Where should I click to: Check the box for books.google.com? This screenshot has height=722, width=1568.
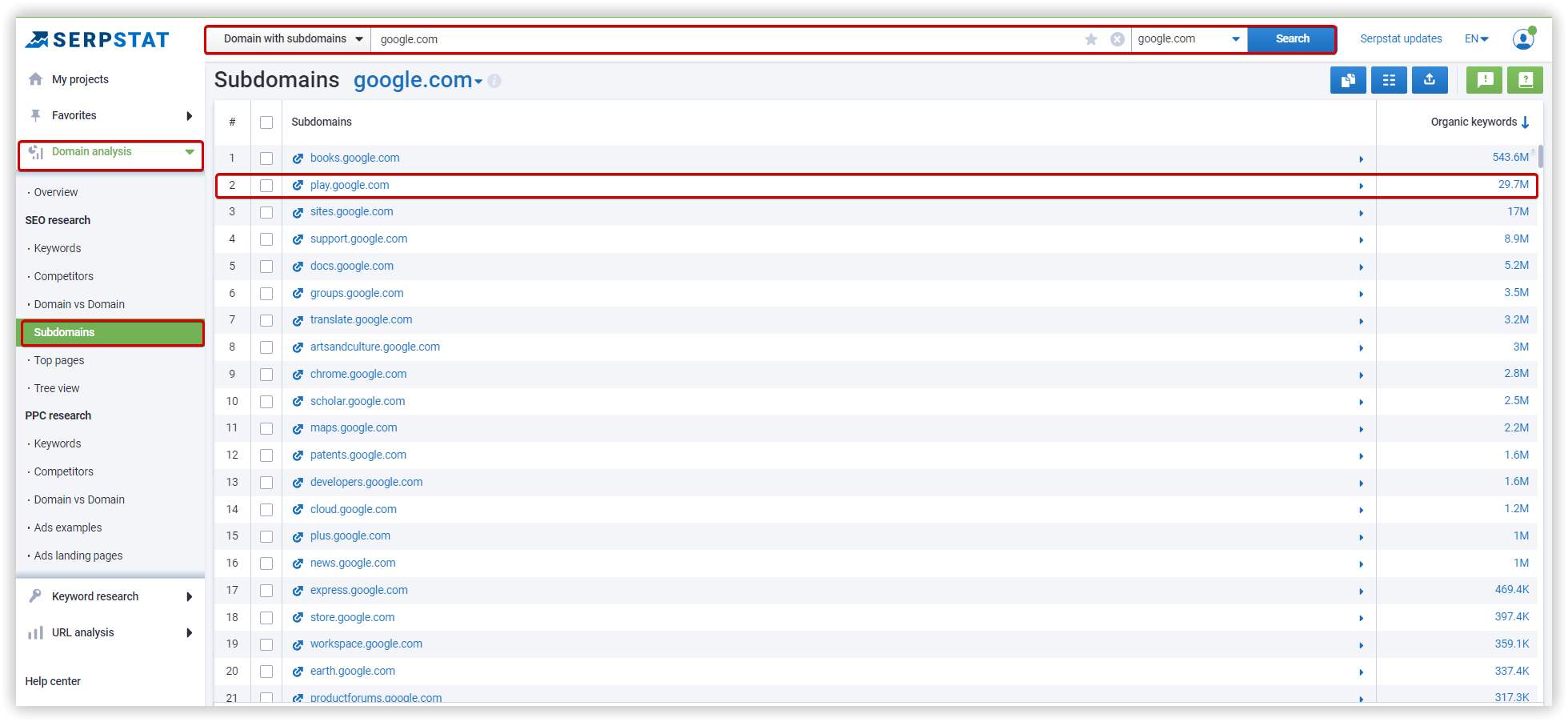pos(266,158)
